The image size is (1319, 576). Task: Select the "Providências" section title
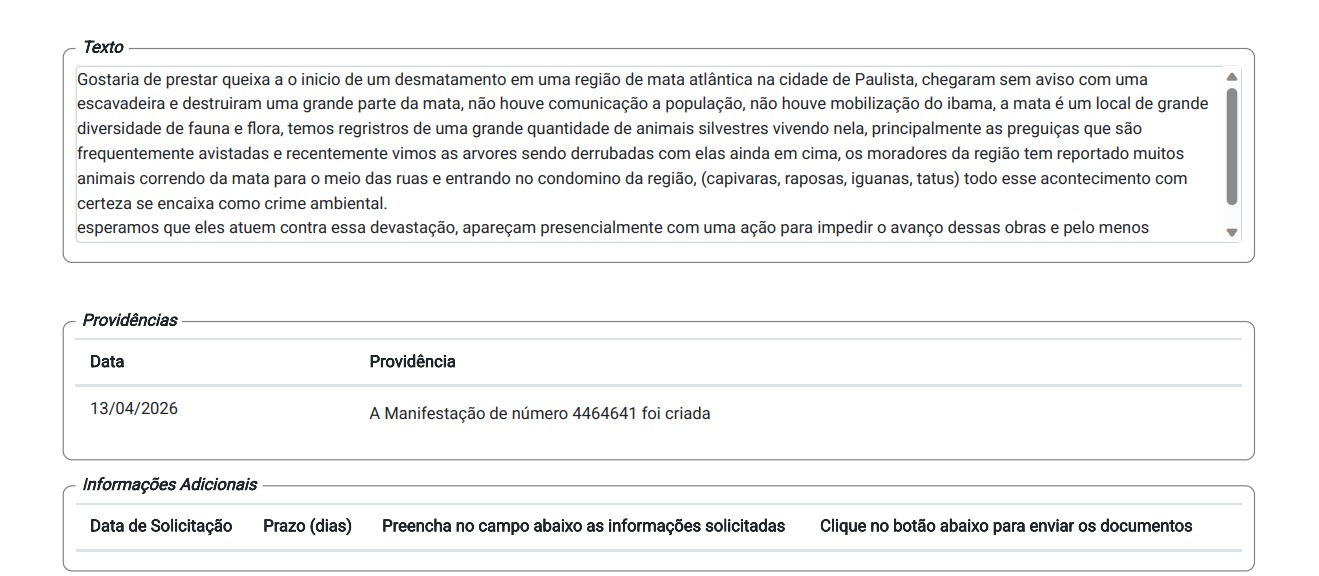click(129, 320)
